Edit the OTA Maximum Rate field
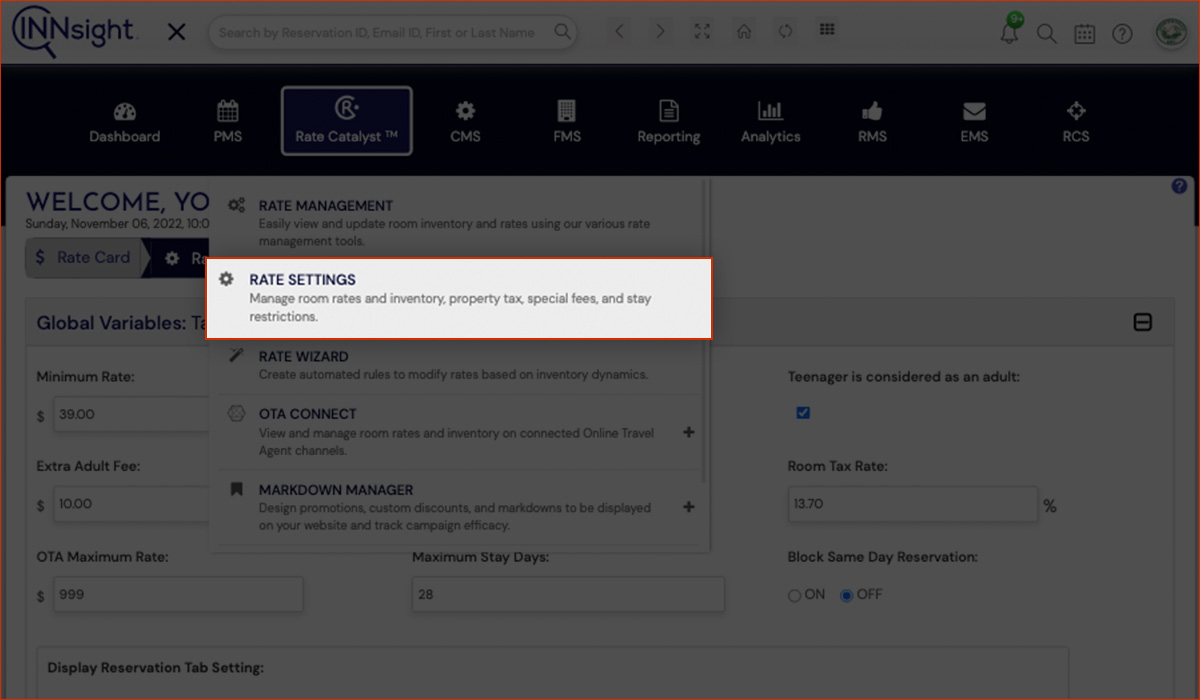Screen dimensions: 1200x700 coord(178,594)
